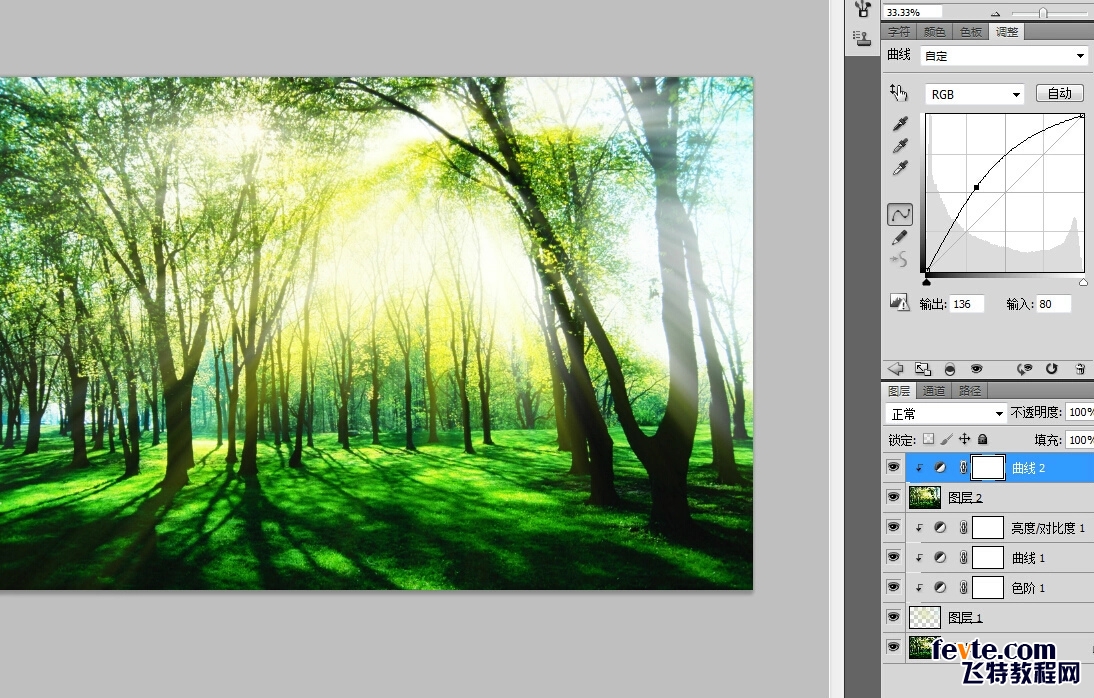The image size is (1094, 698).
Task: Switch to the 通道 tab
Action: 934,391
